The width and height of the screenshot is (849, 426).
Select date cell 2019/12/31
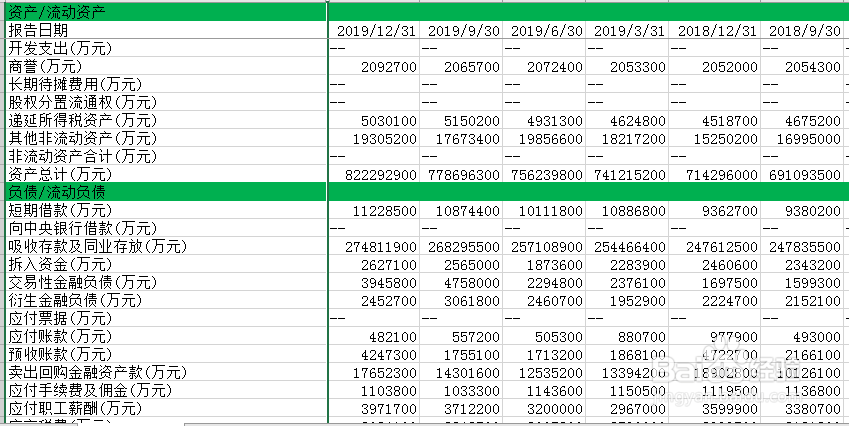(374, 30)
